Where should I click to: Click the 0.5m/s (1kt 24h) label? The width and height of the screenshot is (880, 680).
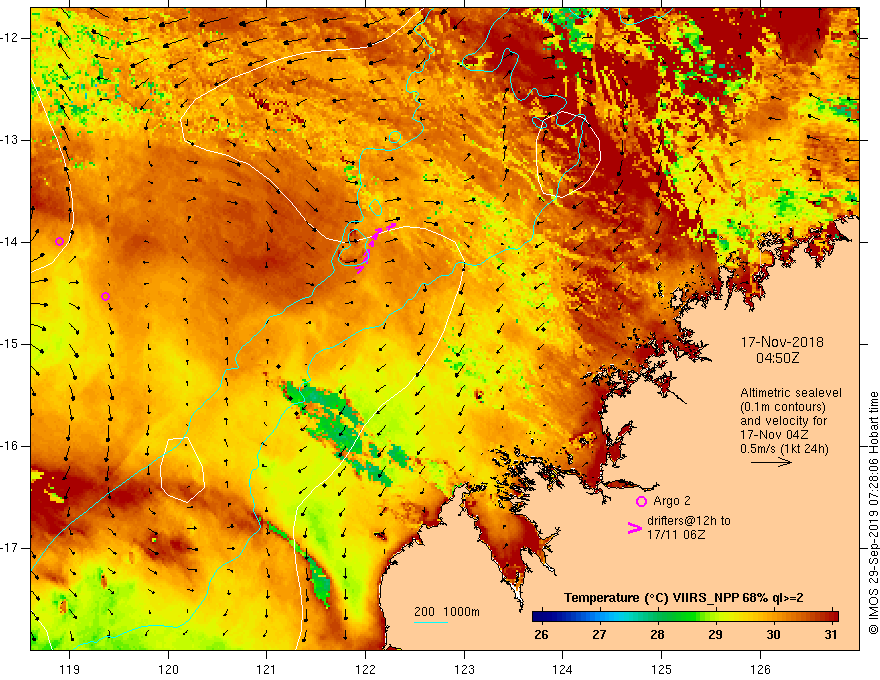click(x=784, y=448)
